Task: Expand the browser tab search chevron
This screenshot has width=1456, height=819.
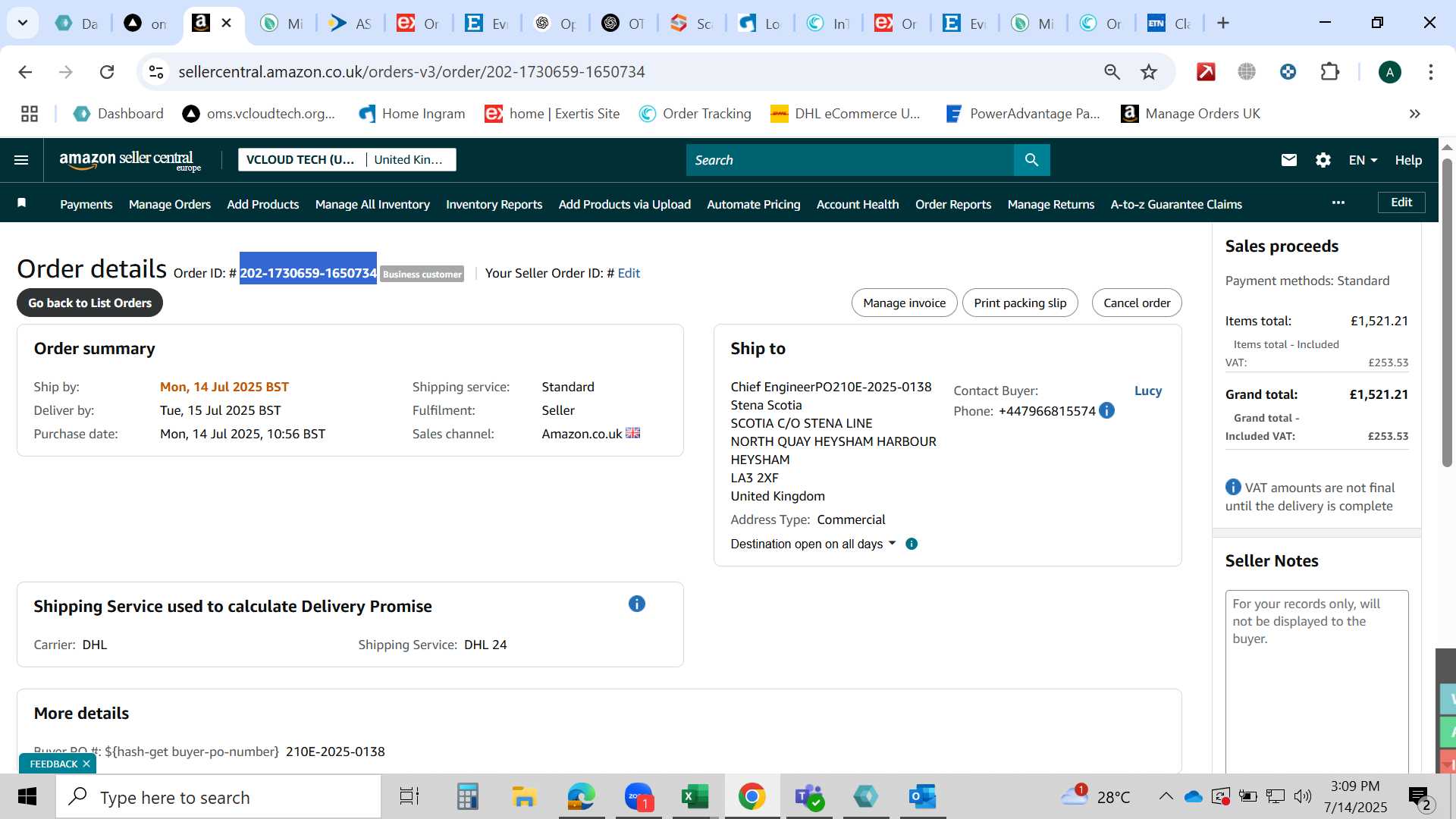Action: point(23,24)
